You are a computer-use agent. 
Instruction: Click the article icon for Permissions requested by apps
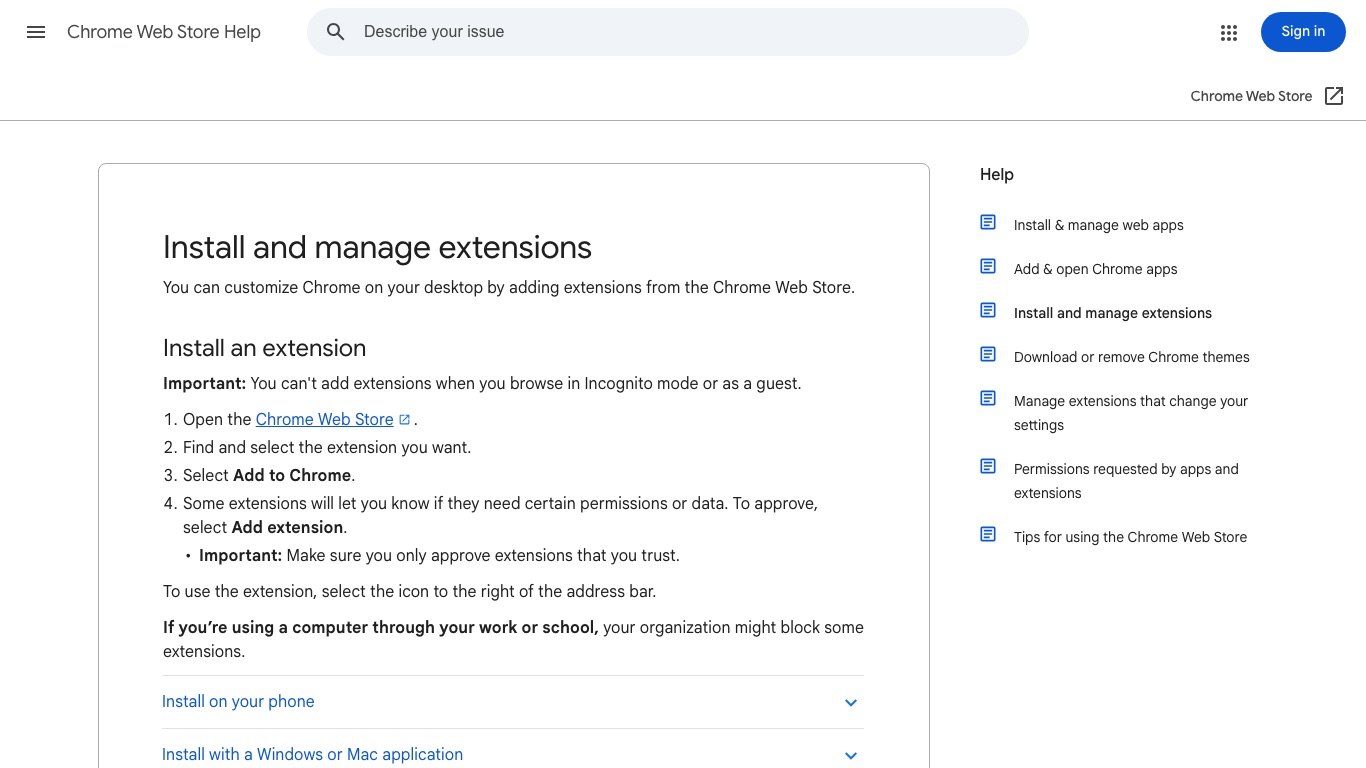tap(988, 466)
